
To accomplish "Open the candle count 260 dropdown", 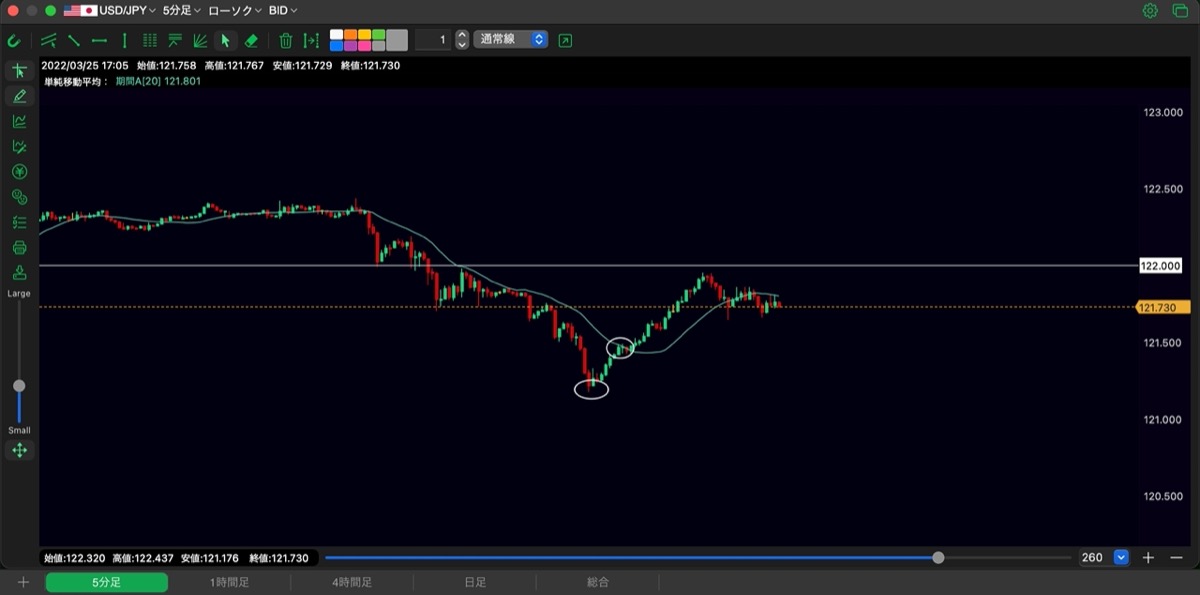I will (1103, 557).
